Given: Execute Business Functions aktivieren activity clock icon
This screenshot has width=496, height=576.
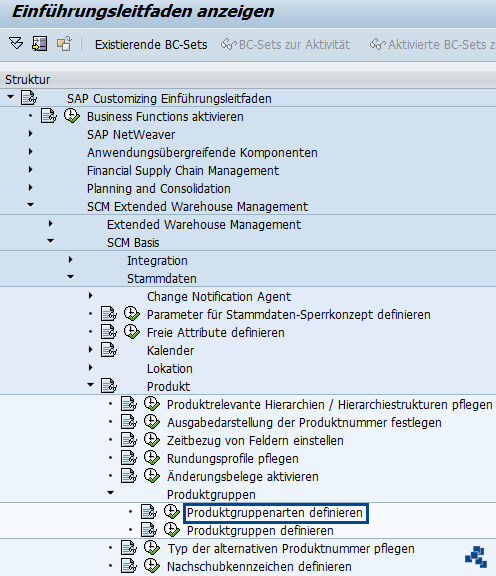Looking at the screenshot, I should tap(72, 116).
